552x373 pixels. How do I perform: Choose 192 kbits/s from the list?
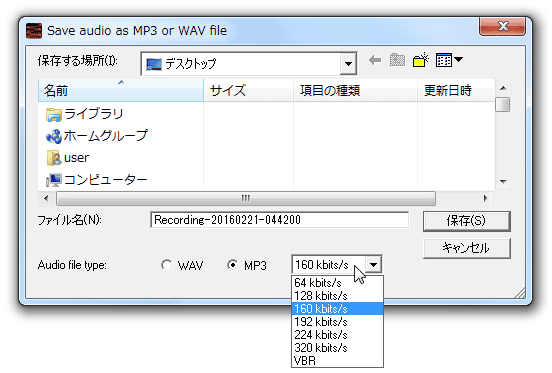pos(337,322)
